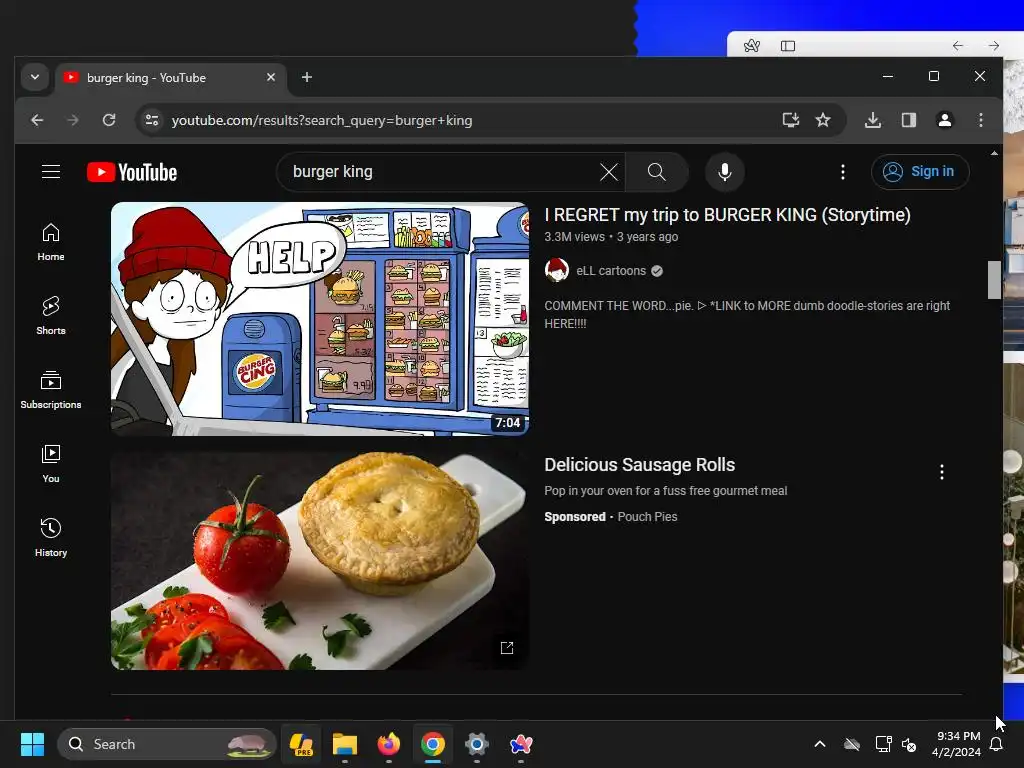The width and height of the screenshot is (1024, 768).
Task: Expand the tab search dropdown arrow
Action: (35, 77)
